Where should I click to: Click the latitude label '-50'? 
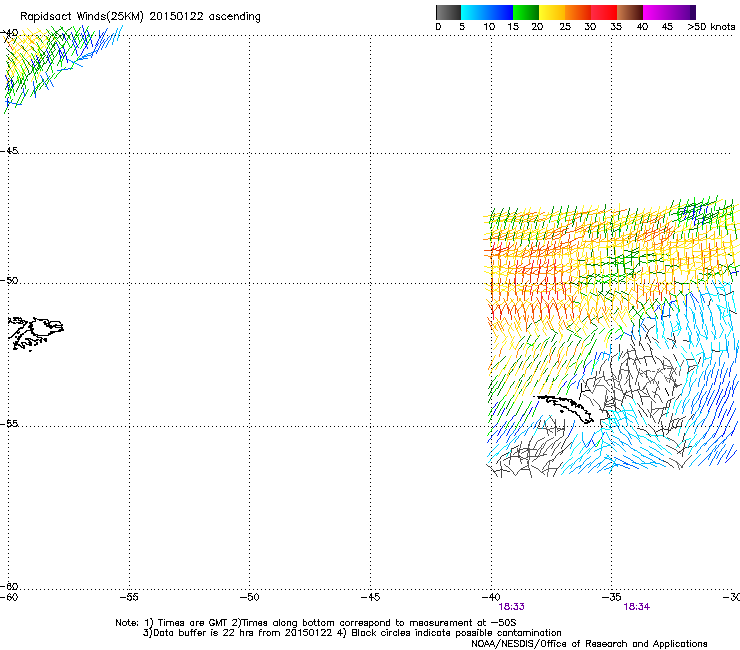tap(9, 280)
